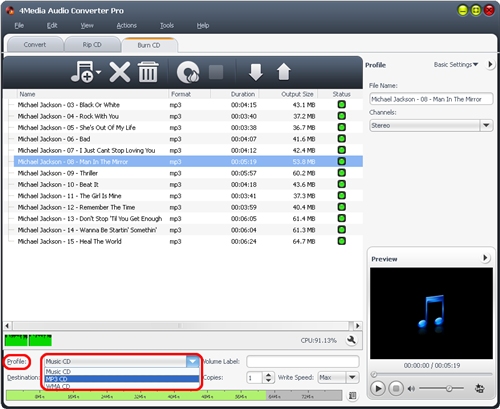Select track 05 - She's Out Of My Life
This screenshot has width=500, height=409.
pyautogui.click(x=188, y=127)
